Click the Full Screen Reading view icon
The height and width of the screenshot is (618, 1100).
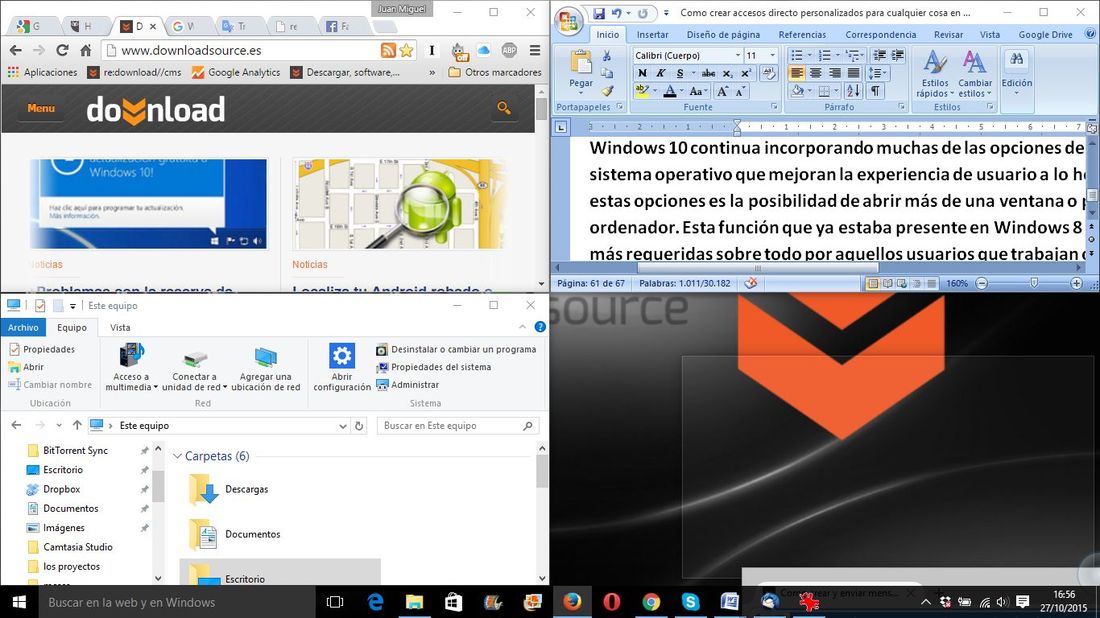pos(887,283)
